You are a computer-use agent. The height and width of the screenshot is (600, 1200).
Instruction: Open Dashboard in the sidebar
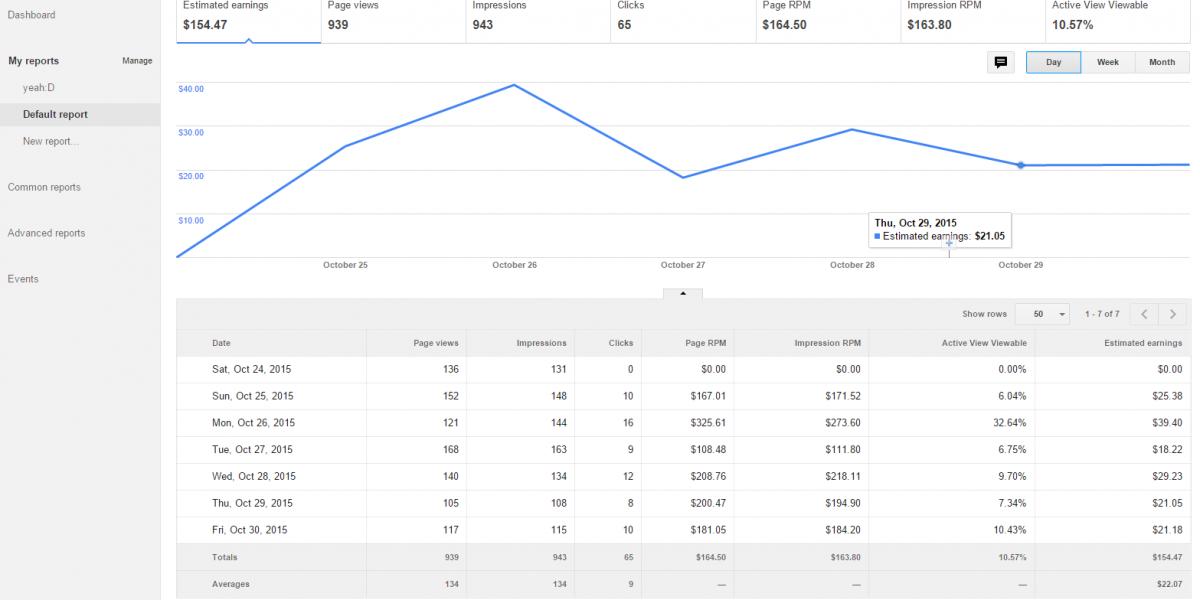[x=32, y=15]
